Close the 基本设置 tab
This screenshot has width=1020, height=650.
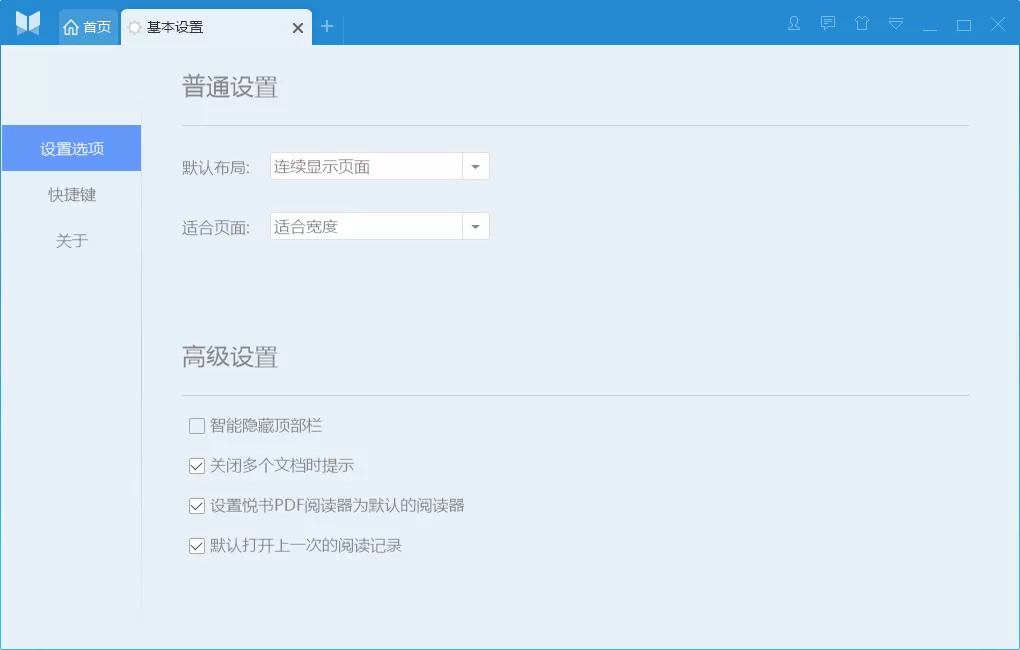click(298, 28)
